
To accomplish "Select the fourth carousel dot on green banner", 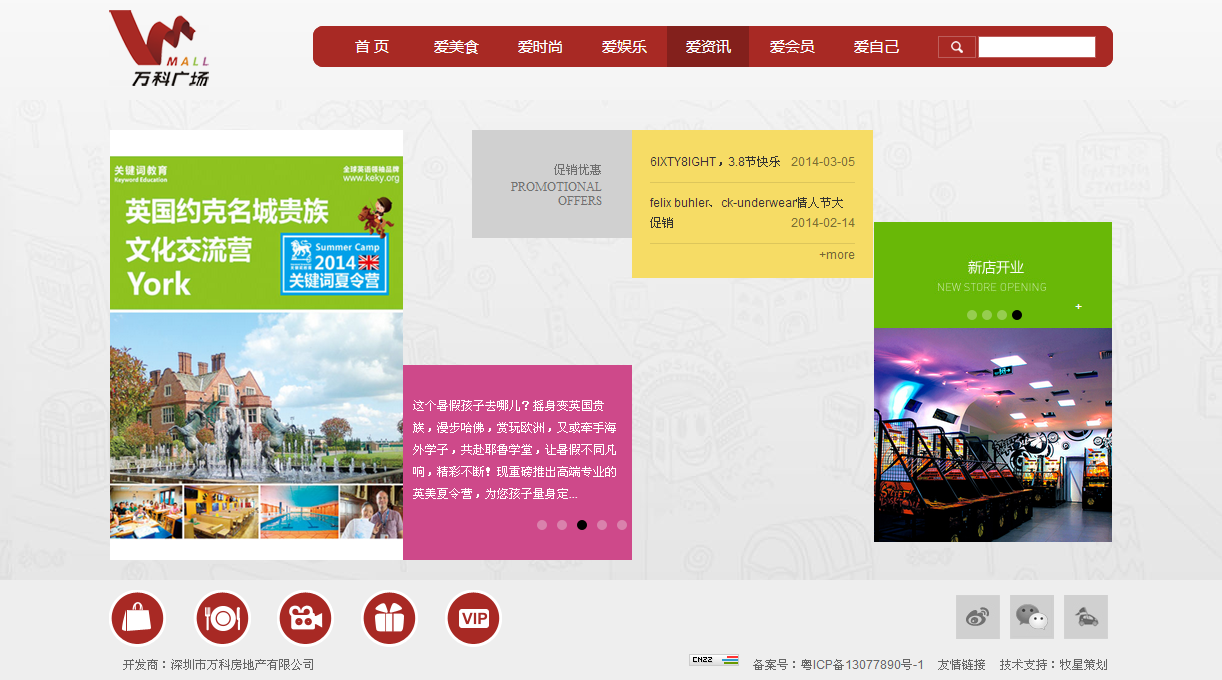I will pyautogui.click(x=1017, y=314).
